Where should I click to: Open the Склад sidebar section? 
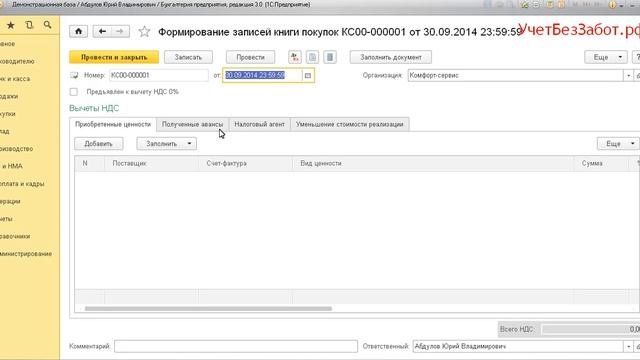pyautogui.click(x=5, y=131)
